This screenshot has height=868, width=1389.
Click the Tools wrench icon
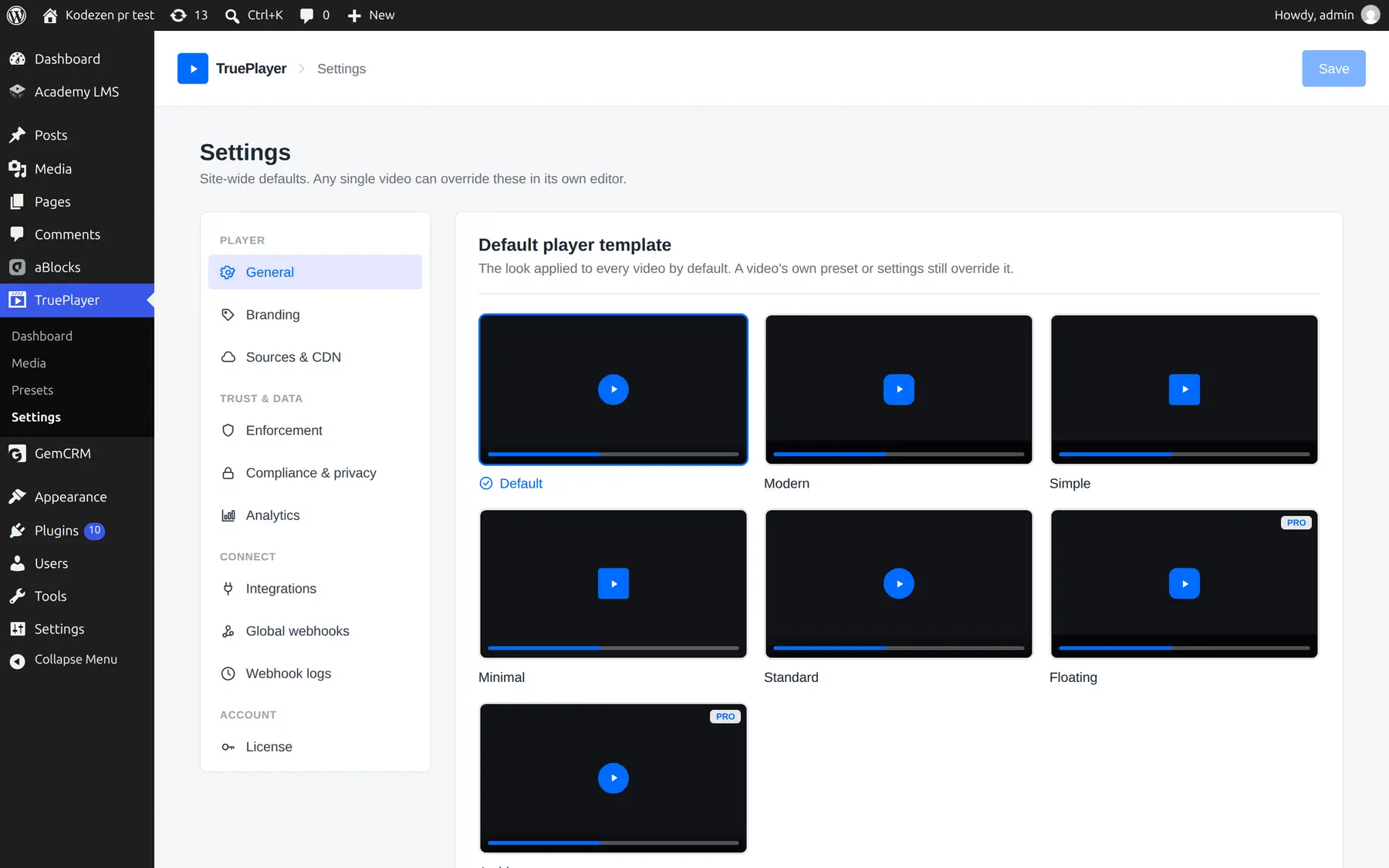(17, 596)
